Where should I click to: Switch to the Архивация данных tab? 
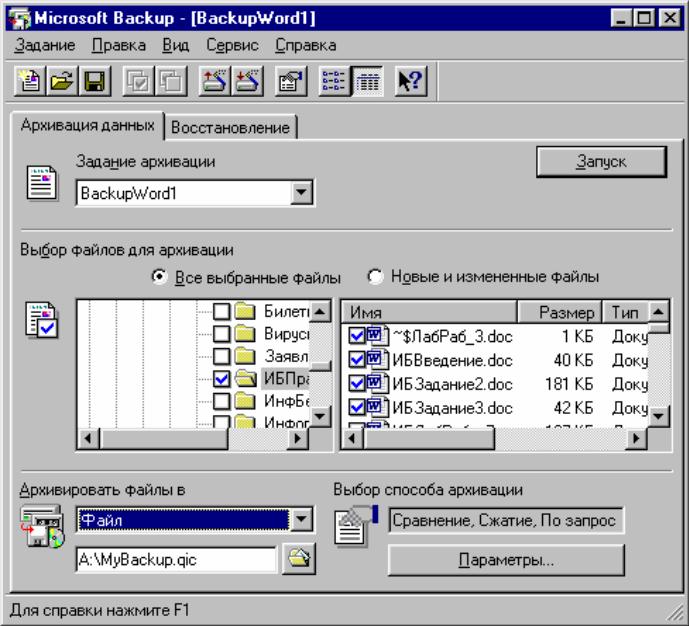[87, 126]
